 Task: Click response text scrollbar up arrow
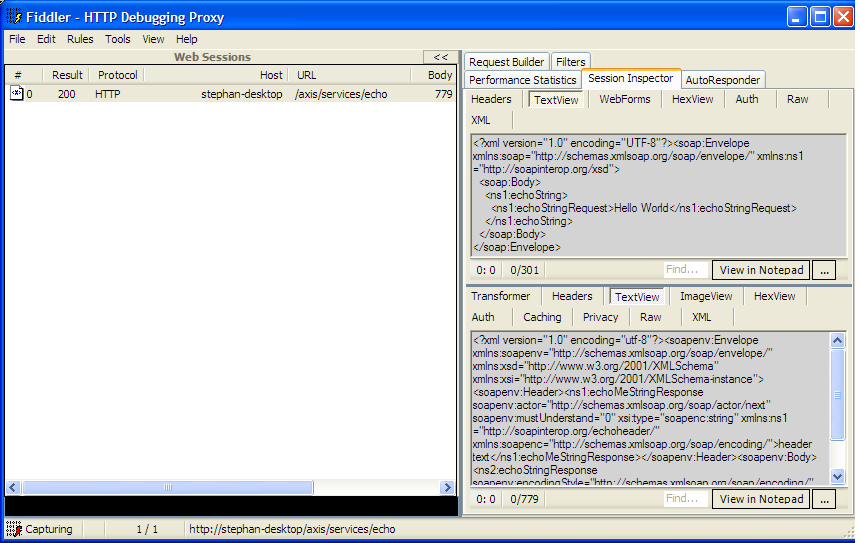coord(838,341)
